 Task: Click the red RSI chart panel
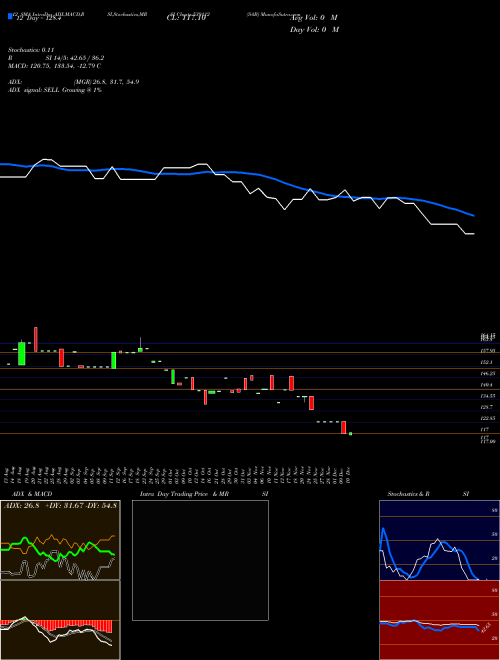pos(439,620)
